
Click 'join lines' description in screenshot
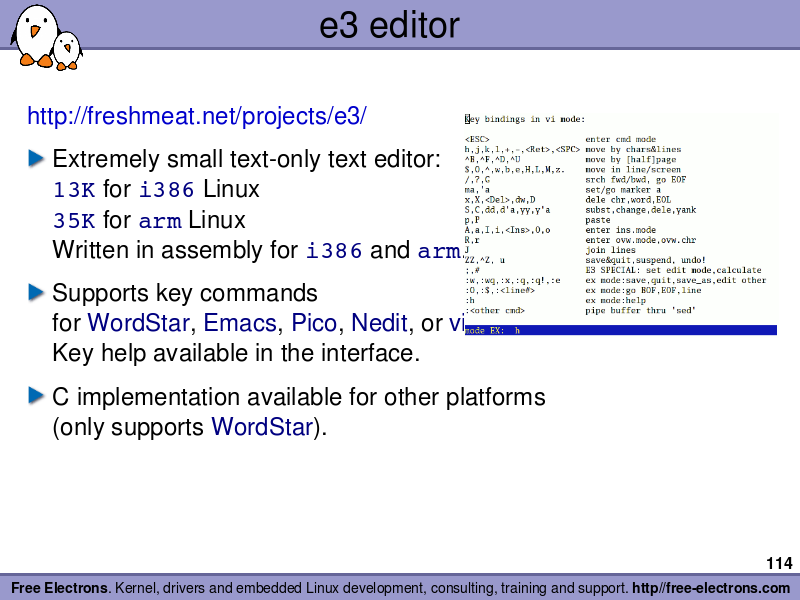(610, 250)
